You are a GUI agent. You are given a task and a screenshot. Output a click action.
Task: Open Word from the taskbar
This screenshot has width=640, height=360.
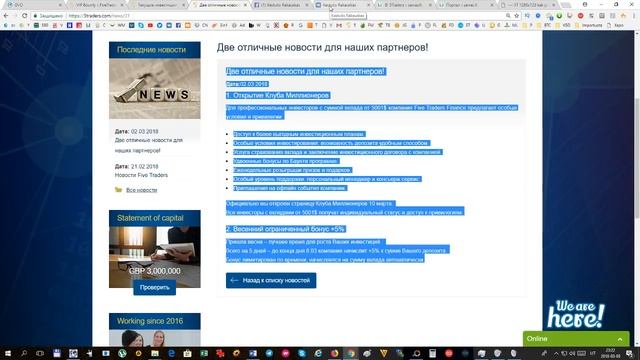253,353
